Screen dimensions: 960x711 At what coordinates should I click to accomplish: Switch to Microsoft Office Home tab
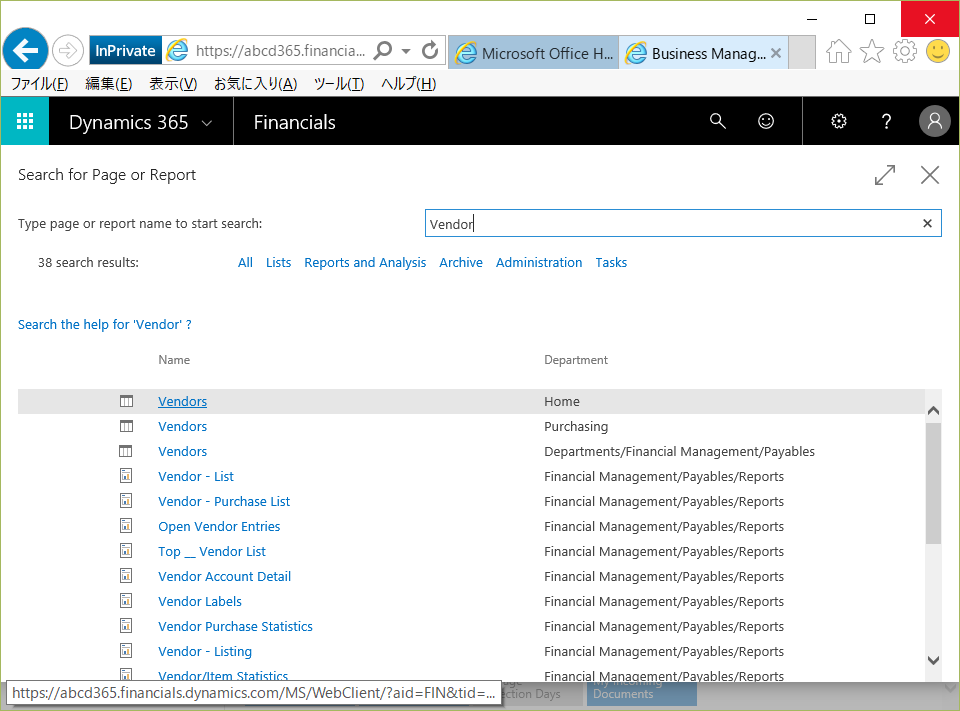[533, 53]
